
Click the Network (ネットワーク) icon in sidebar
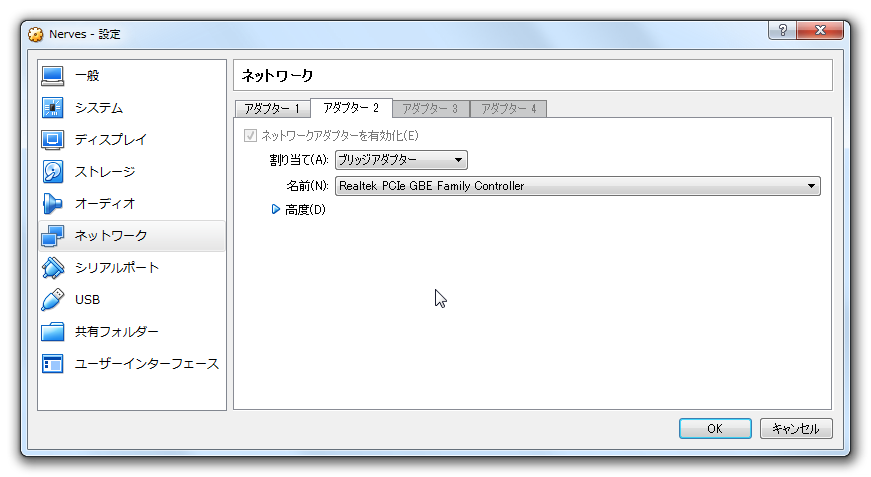(53, 236)
